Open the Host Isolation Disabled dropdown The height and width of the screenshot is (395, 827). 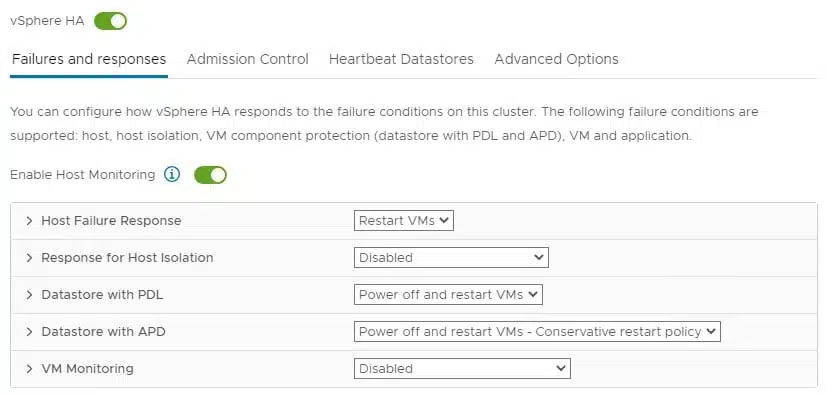click(x=451, y=258)
